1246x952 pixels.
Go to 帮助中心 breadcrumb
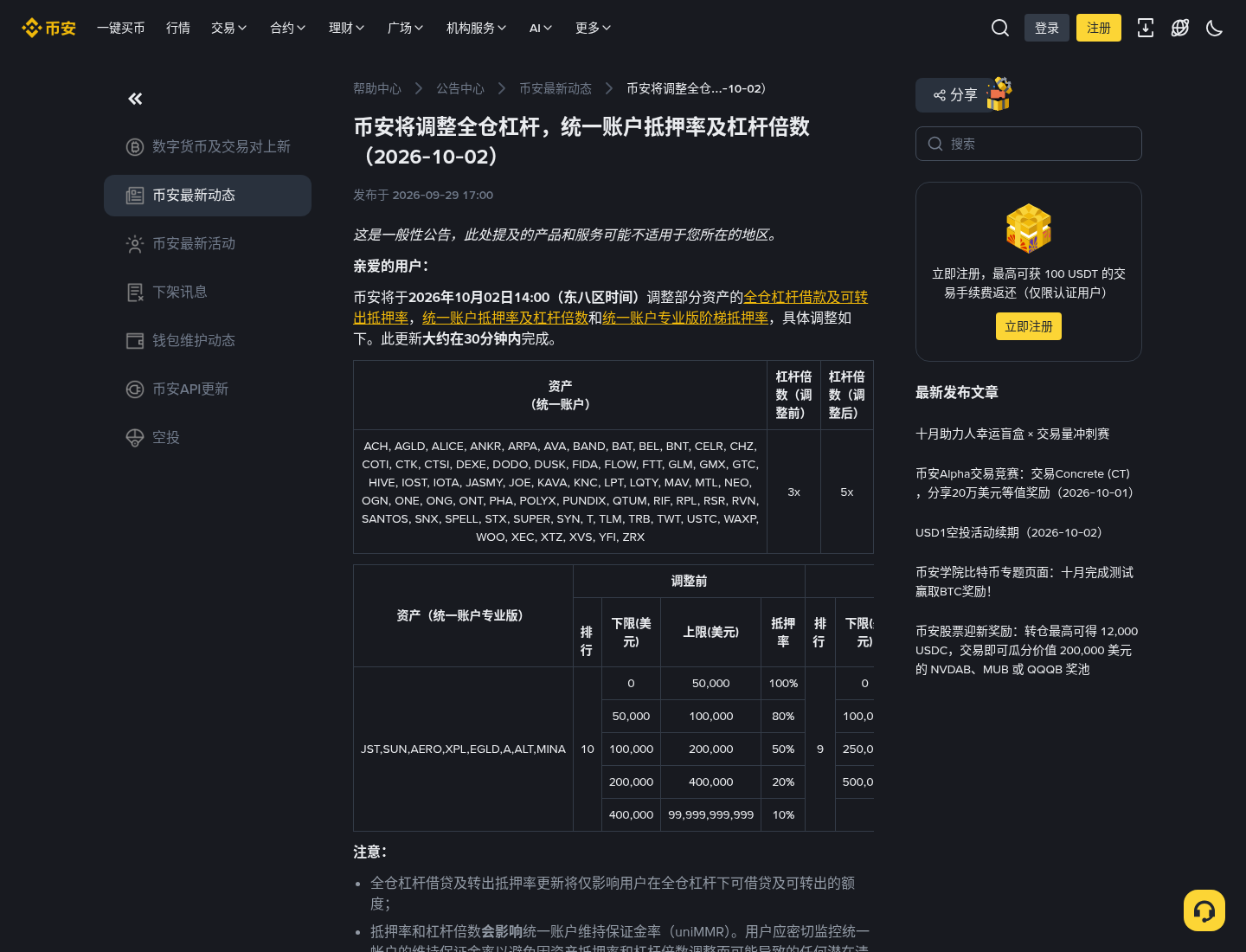click(x=377, y=88)
